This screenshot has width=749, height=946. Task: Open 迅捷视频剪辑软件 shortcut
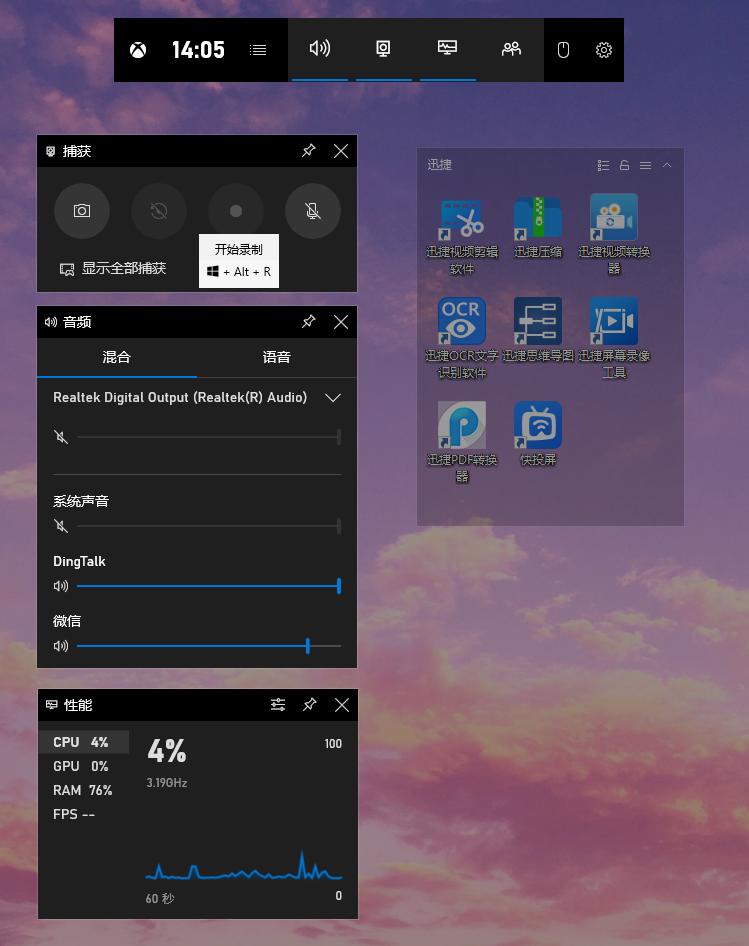point(462,236)
